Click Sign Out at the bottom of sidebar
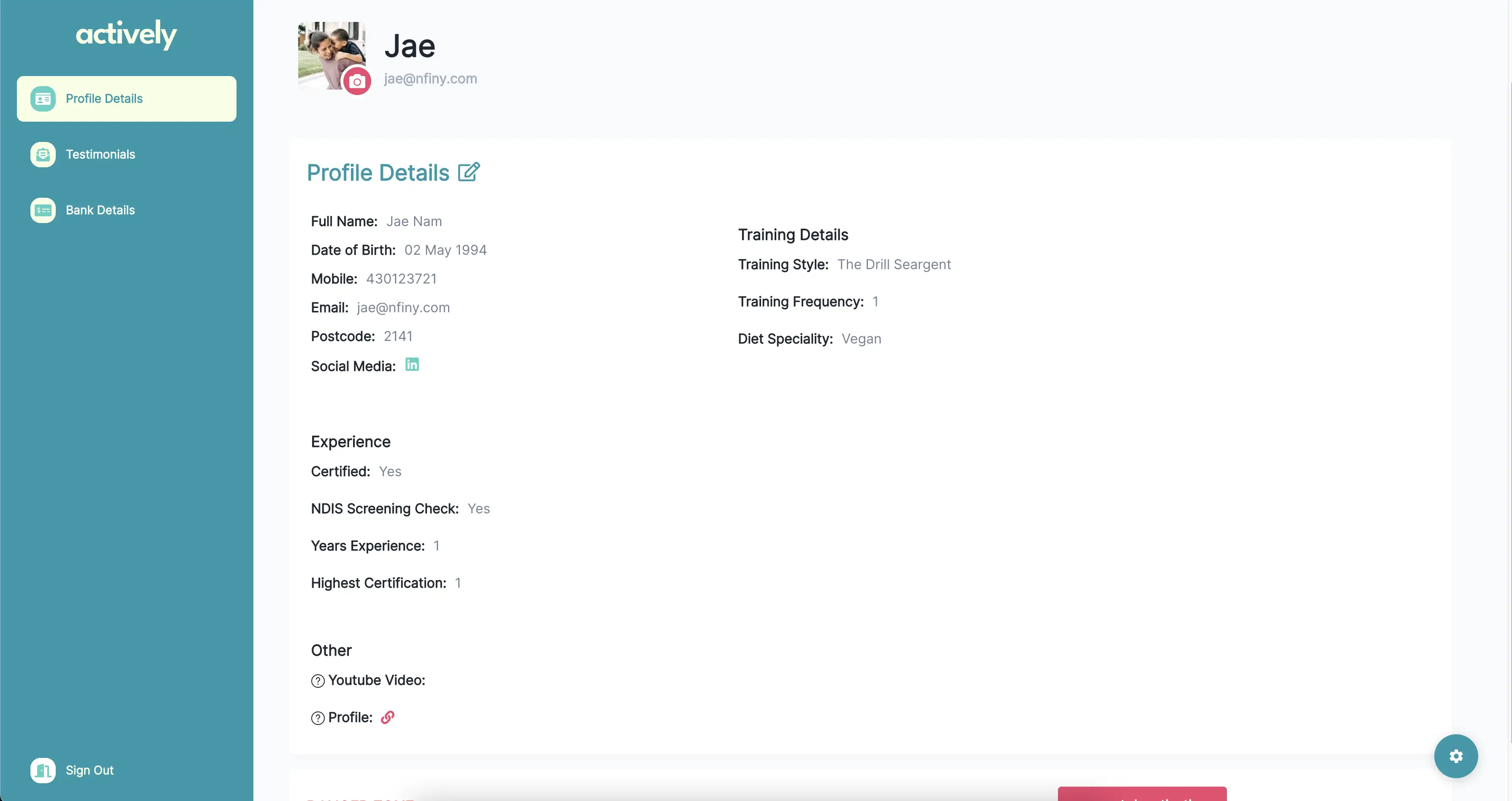This screenshot has height=801, width=1512. [x=89, y=770]
